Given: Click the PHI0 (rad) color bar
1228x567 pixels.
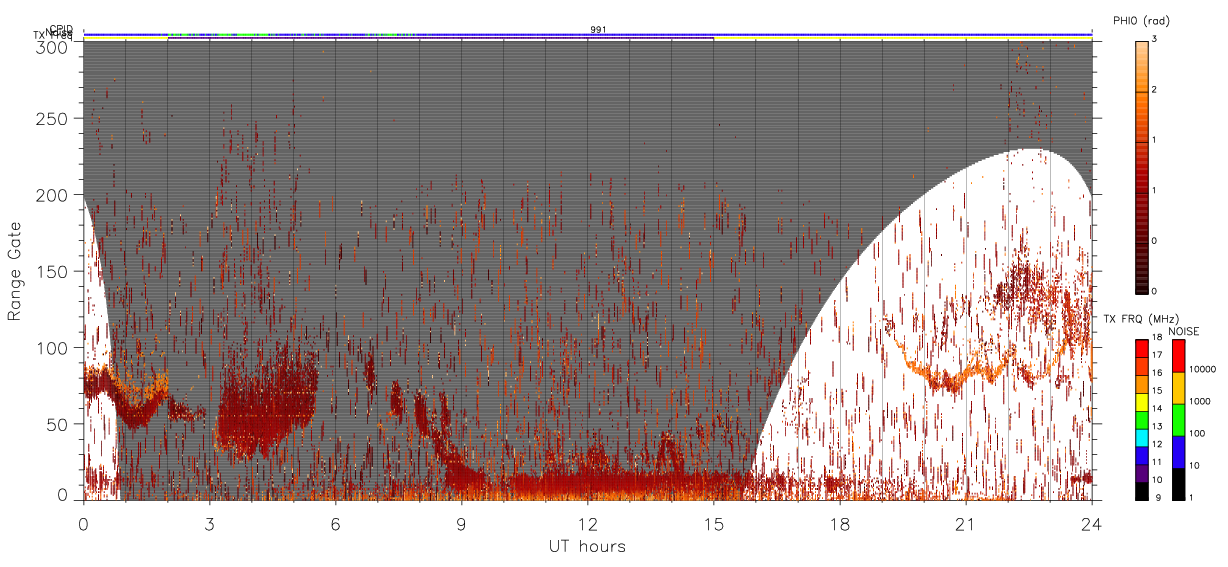Looking at the screenshot, I should 1141,166.
